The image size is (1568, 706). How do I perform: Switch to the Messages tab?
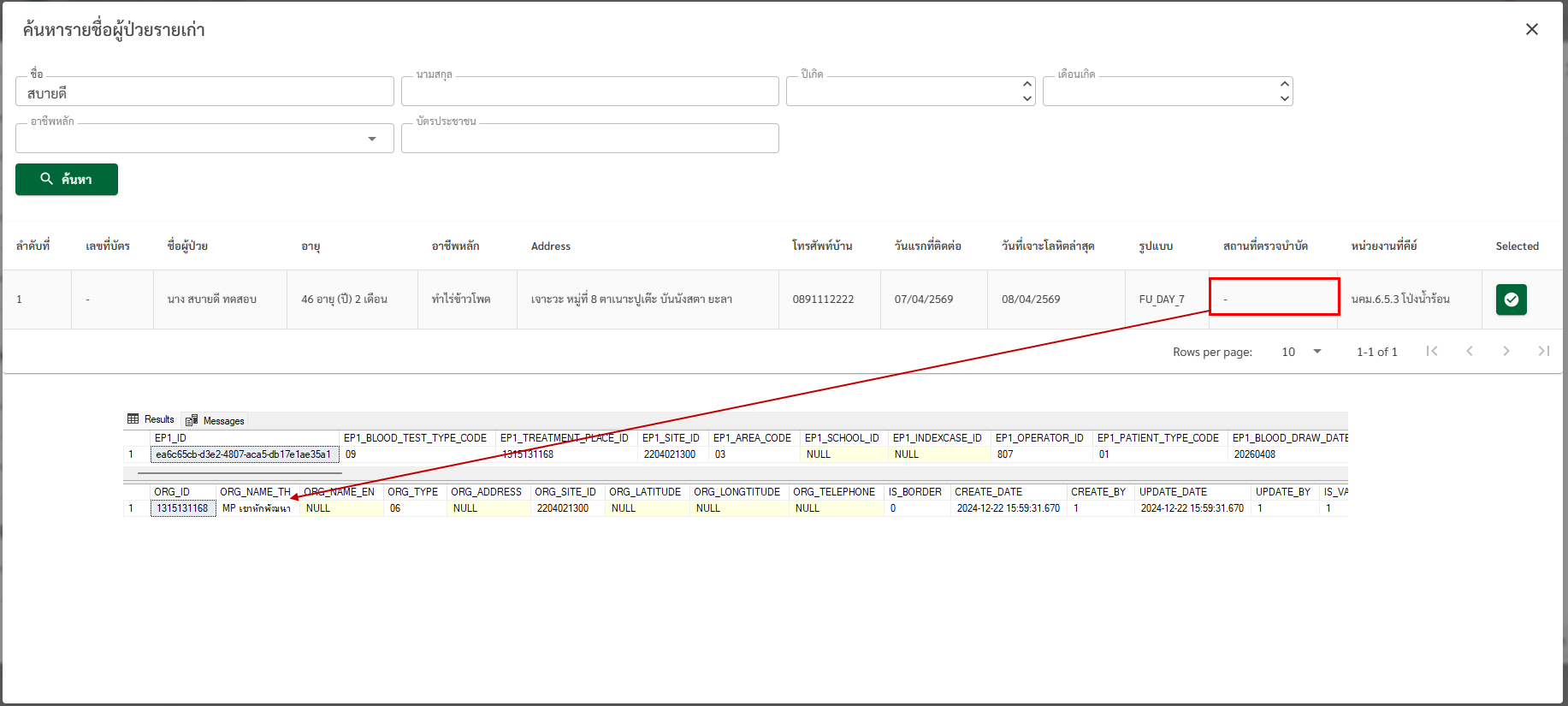(216, 420)
